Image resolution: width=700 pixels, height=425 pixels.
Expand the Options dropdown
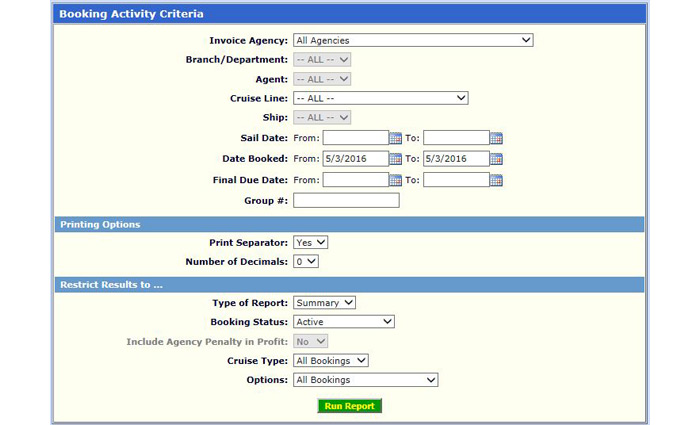pyautogui.click(x=365, y=380)
